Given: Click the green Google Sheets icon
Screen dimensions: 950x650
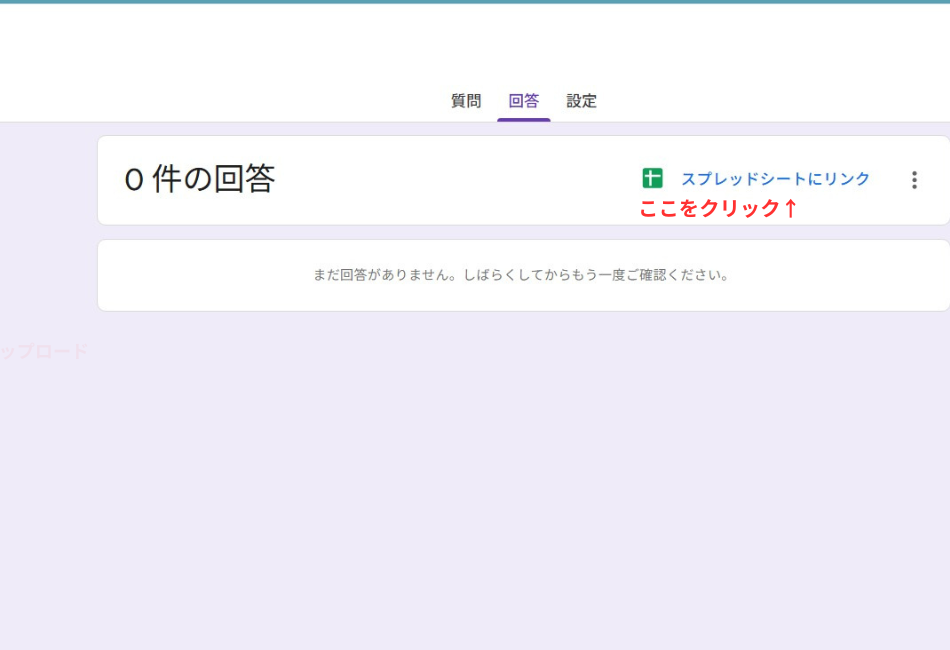Looking at the screenshot, I should click(653, 179).
